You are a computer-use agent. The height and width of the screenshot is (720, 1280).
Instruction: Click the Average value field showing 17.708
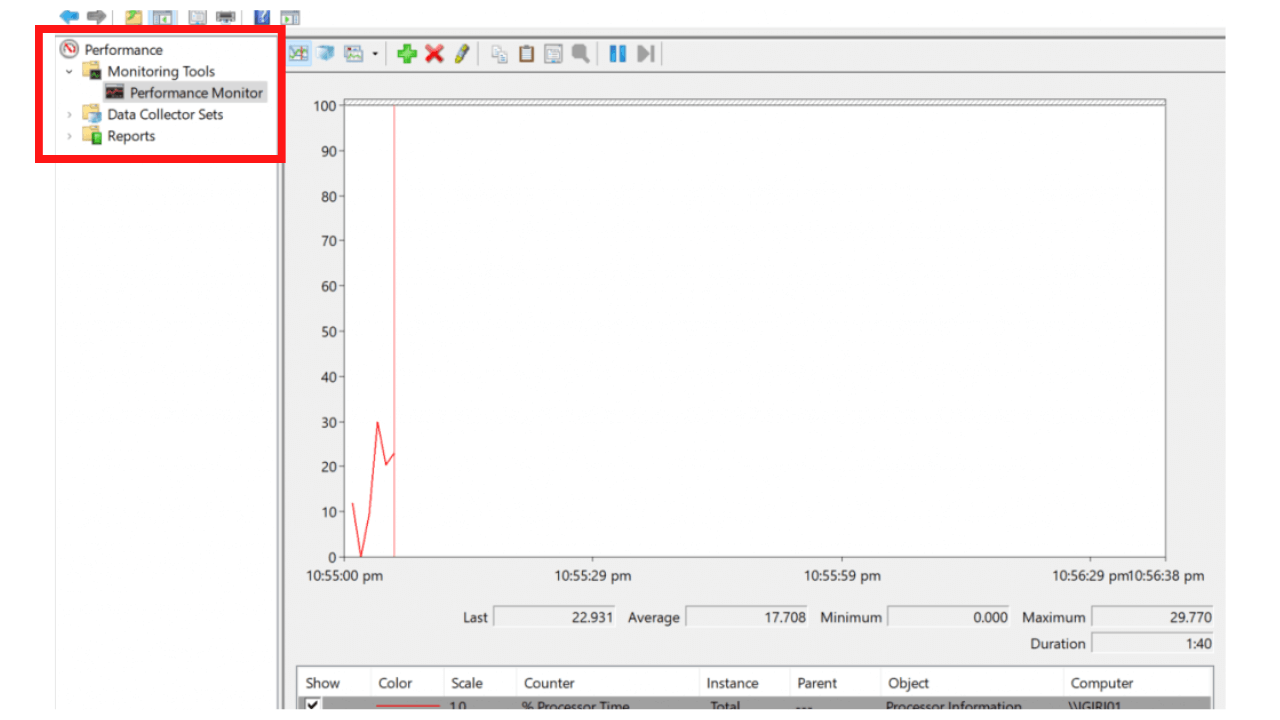pos(747,618)
